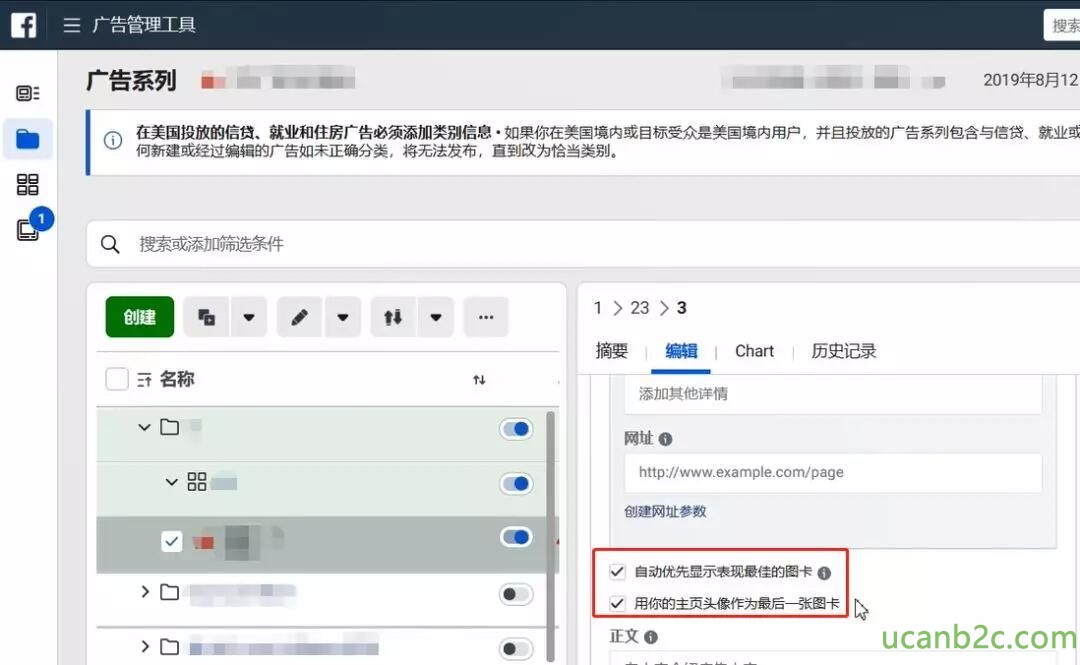Click the column settings icon left of 名称
This screenshot has height=665, width=1080.
pos(144,380)
